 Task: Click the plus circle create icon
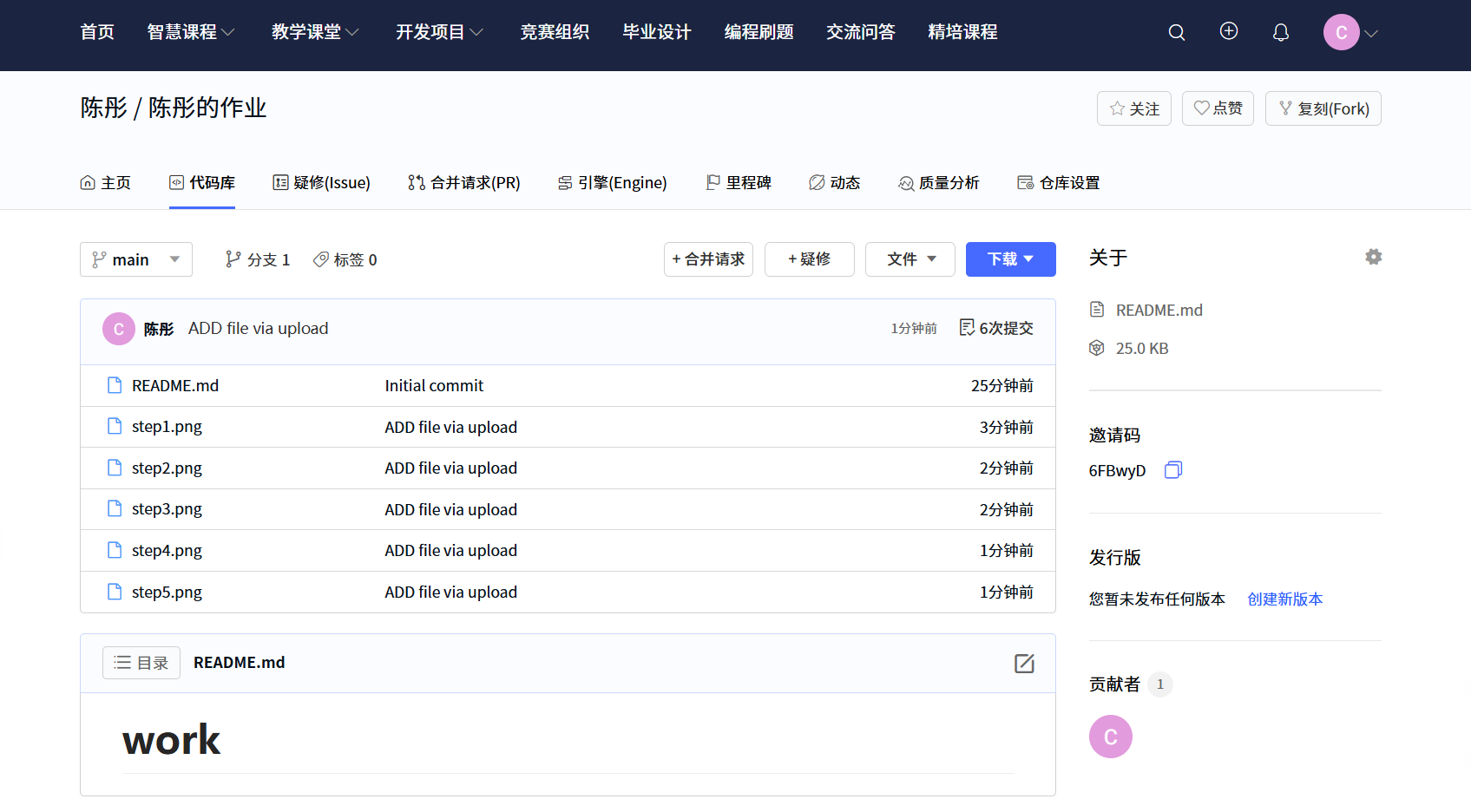click(x=1228, y=32)
